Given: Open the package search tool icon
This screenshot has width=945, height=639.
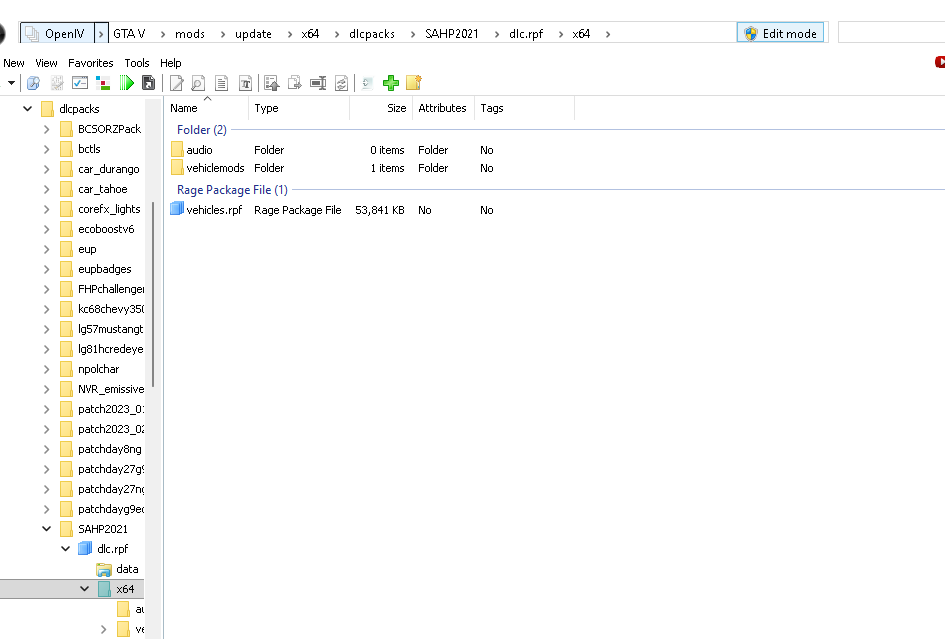Looking at the screenshot, I should pos(33,83).
